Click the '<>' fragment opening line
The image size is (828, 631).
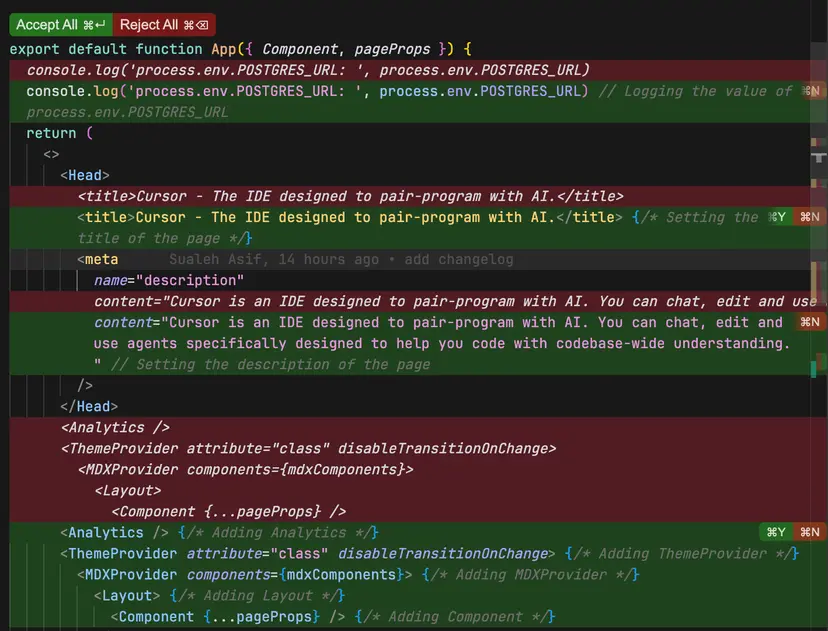point(51,154)
